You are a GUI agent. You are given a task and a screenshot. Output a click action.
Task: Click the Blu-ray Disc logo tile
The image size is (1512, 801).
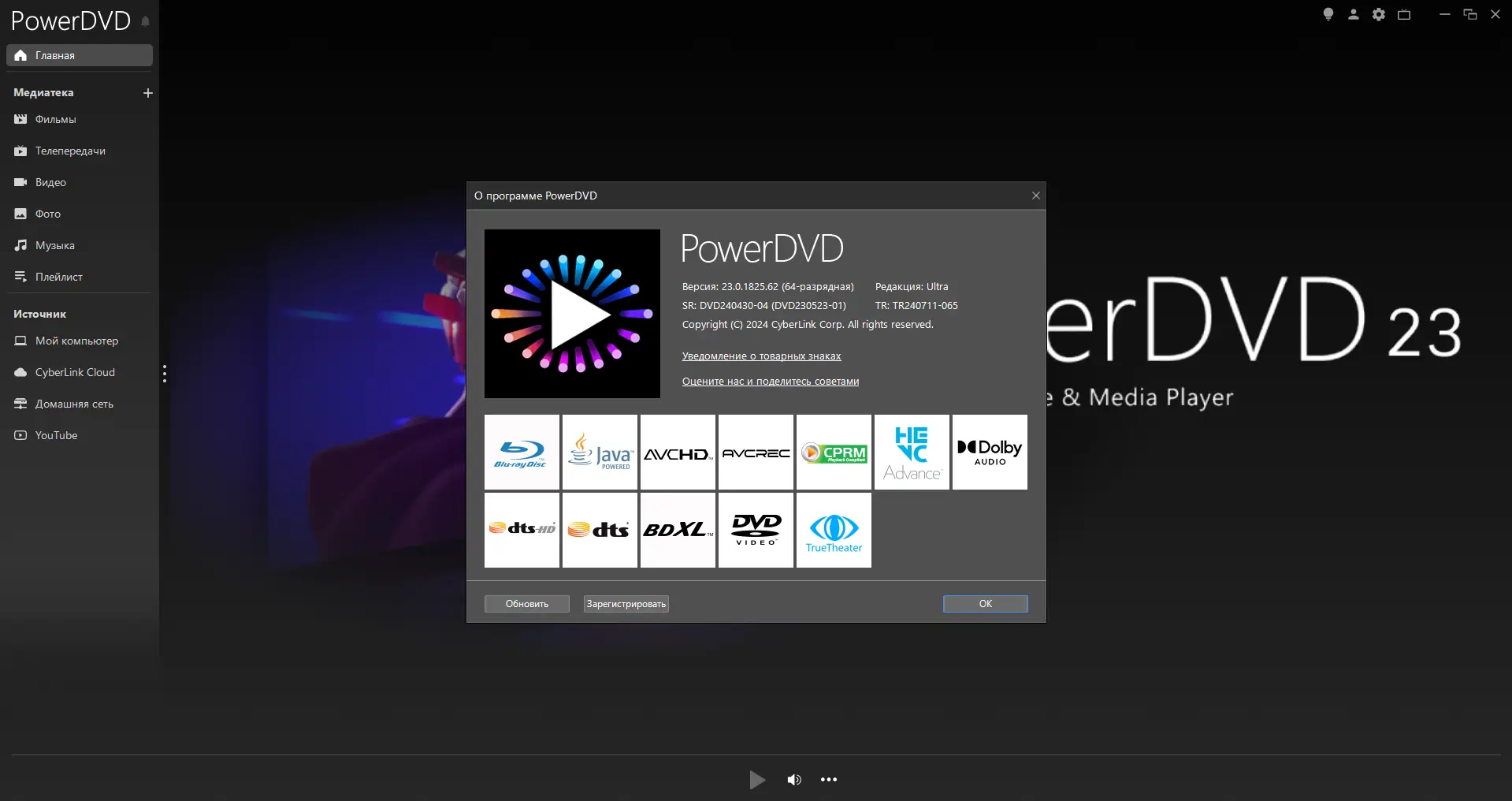(522, 453)
